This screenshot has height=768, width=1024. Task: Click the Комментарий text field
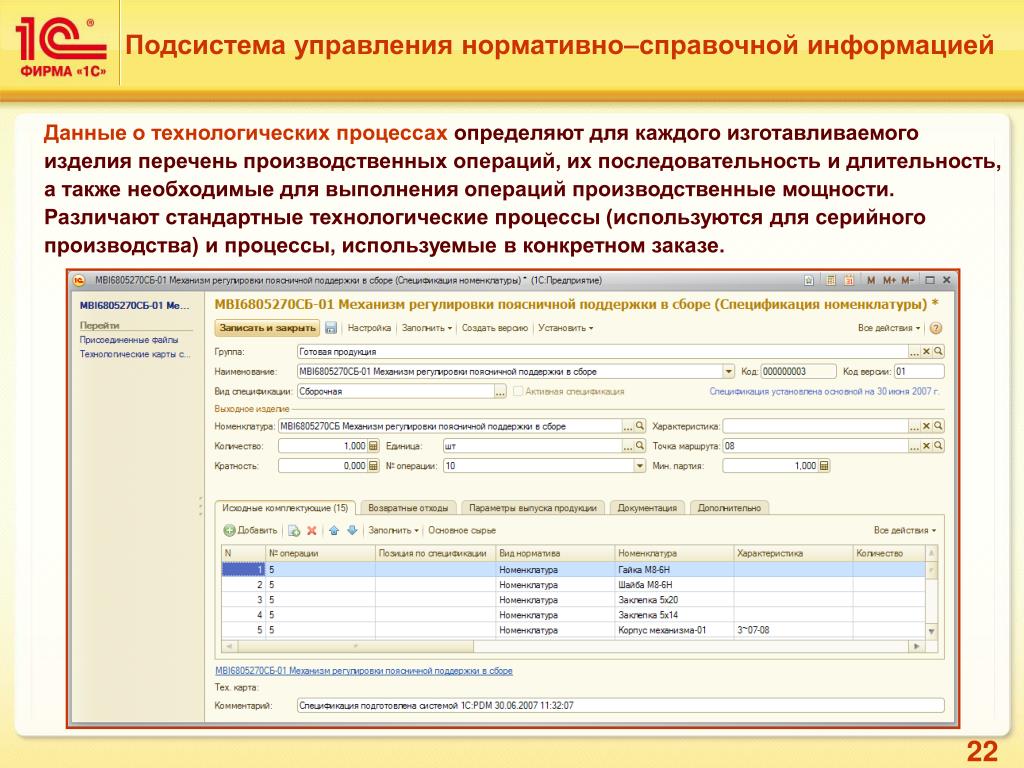(620, 705)
